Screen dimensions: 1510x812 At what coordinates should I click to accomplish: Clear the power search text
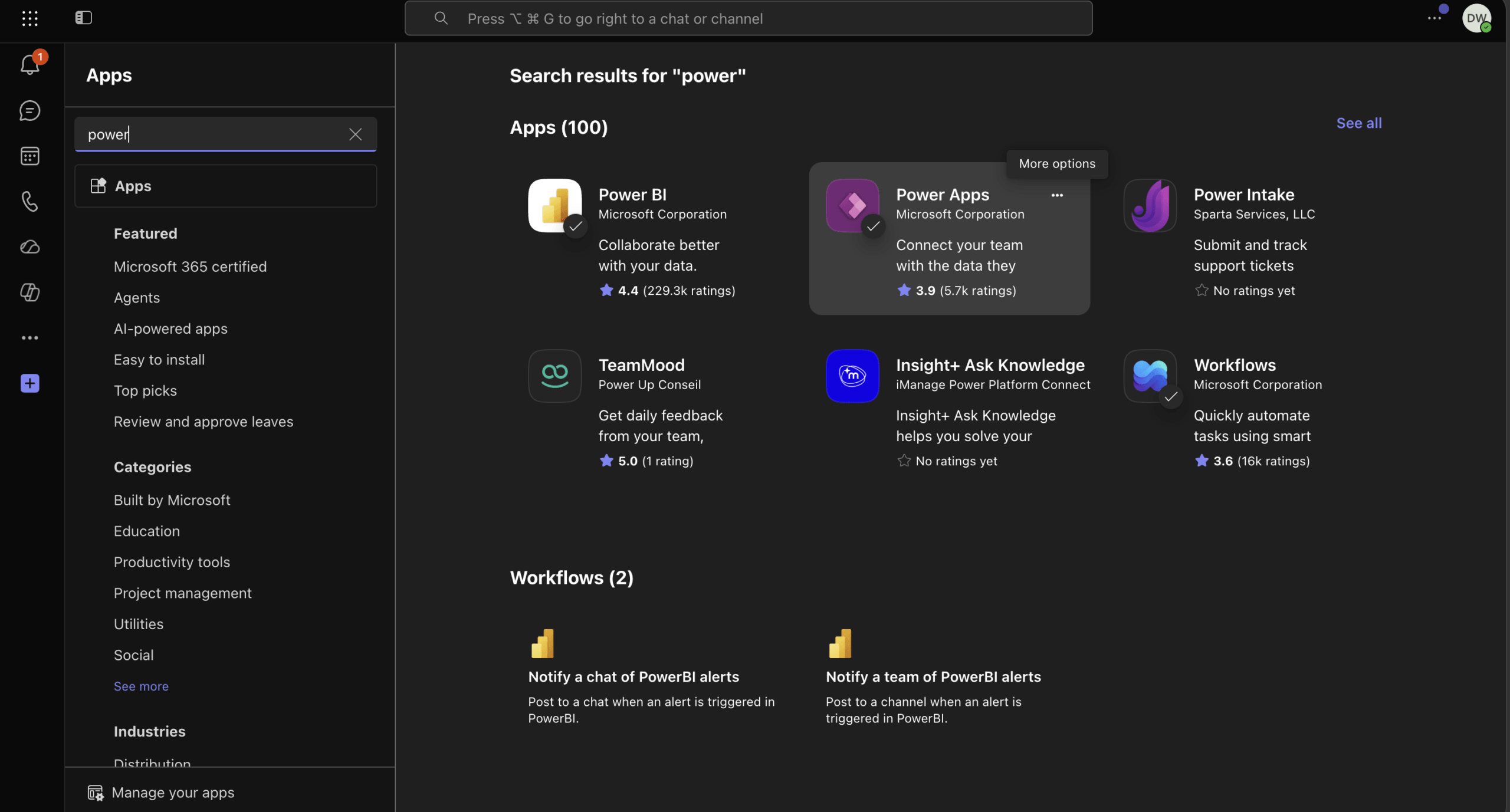(355, 134)
